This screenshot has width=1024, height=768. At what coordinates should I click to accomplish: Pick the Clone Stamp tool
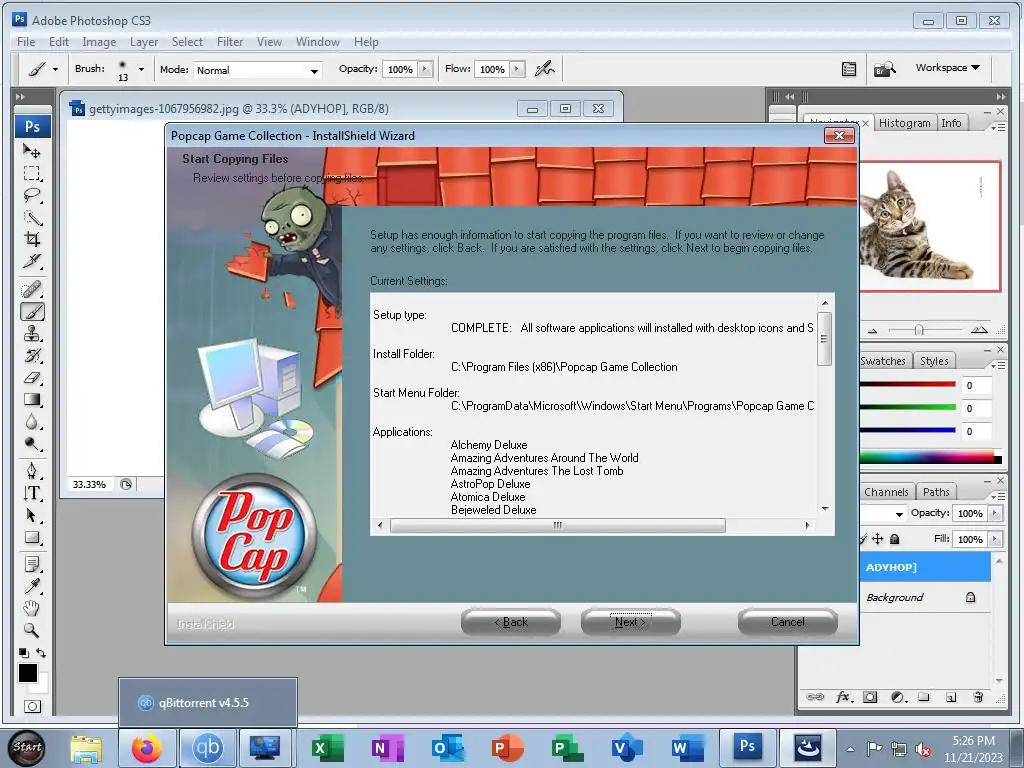pos(31,334)
